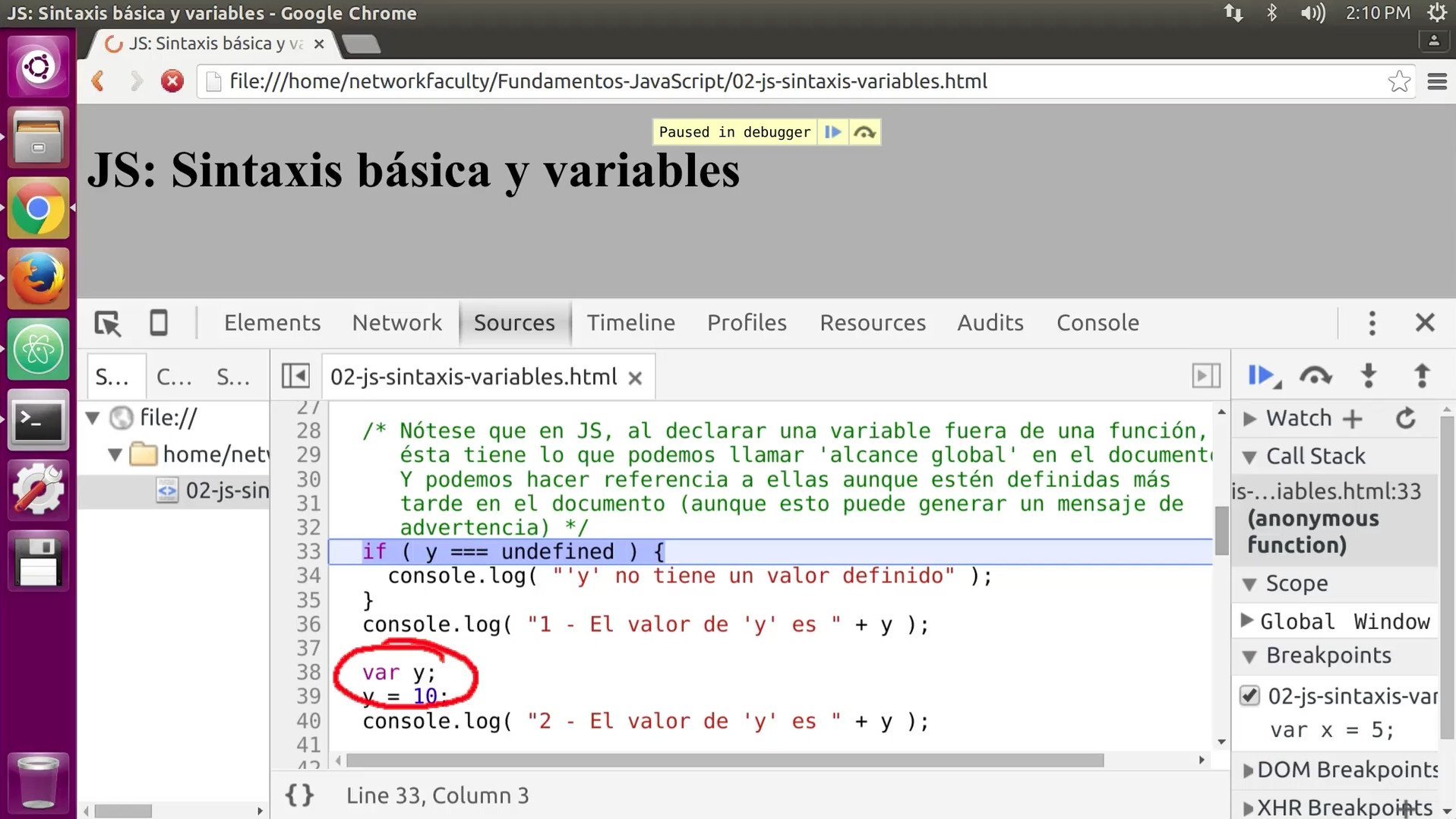Screen dimensions: 1456x819
Task: Open a new Chrome tab
Action: click(x=361, y=45)
